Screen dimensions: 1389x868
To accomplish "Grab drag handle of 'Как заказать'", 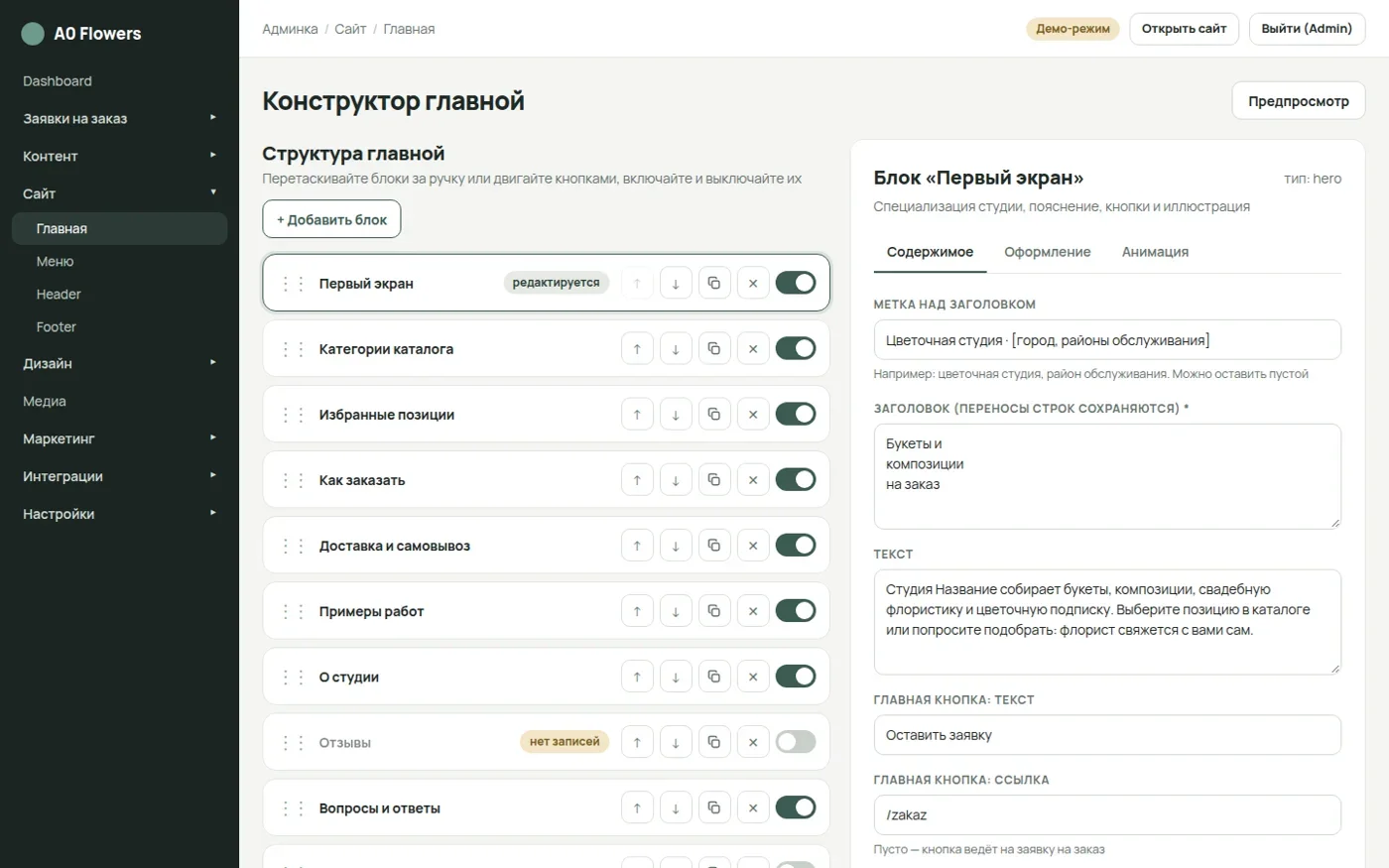I will [x=293, y=480].
